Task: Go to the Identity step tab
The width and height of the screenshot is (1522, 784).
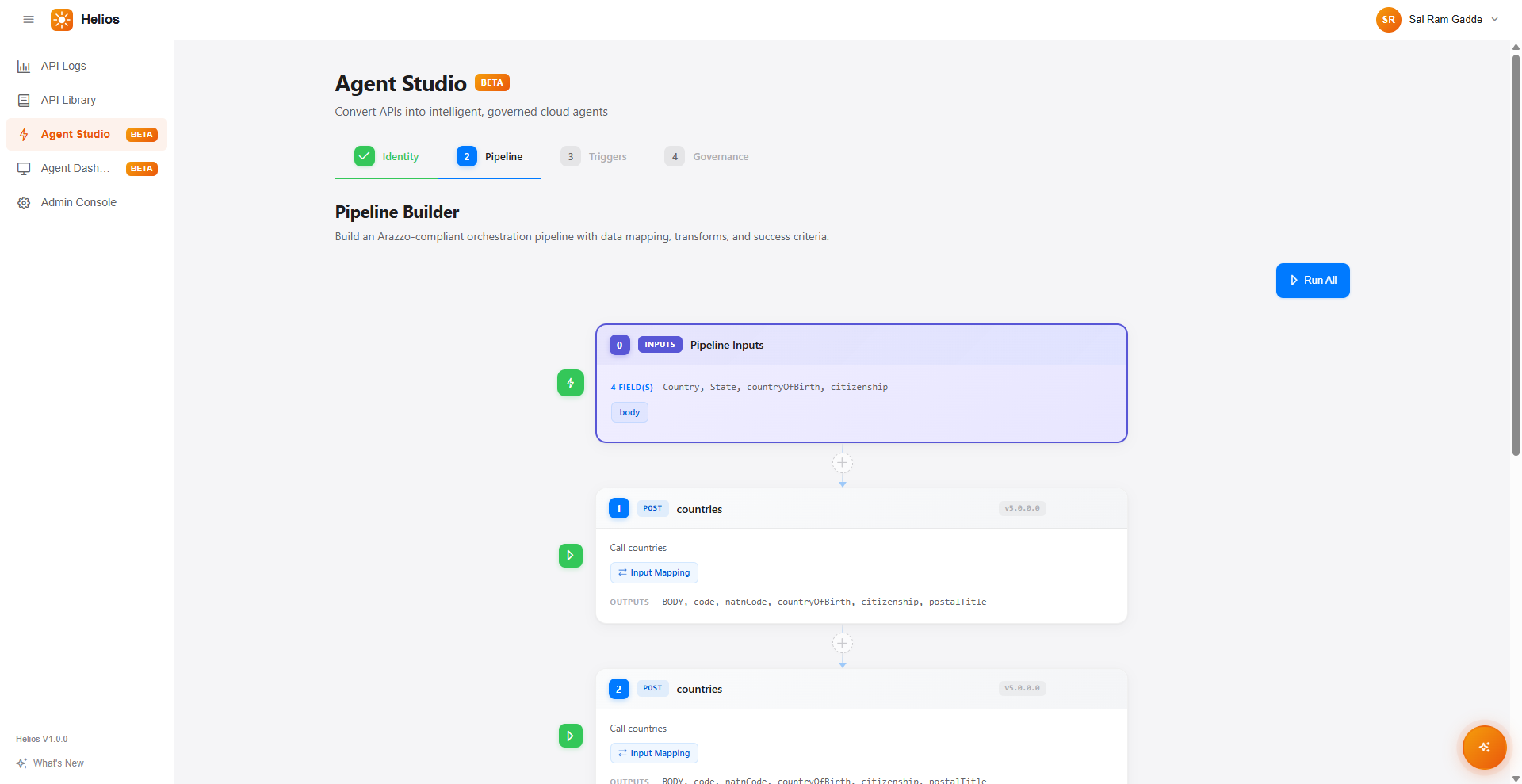Action: coord(386,156)
